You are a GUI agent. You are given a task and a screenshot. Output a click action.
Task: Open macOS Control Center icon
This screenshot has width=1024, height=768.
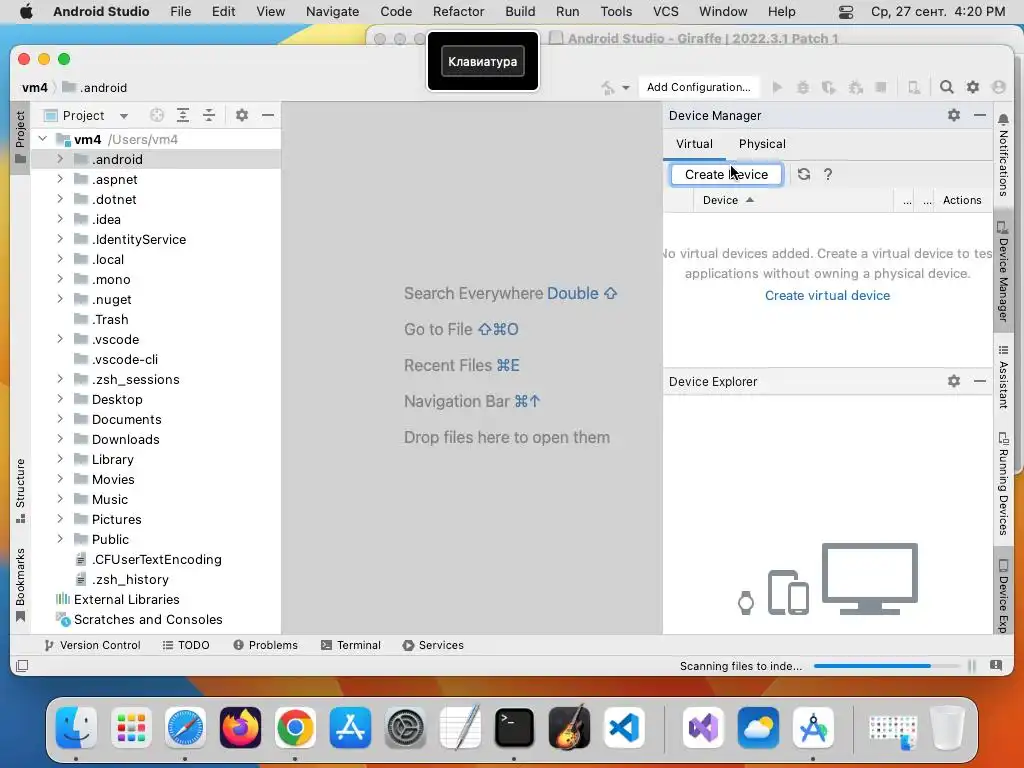tap(845, 12)
